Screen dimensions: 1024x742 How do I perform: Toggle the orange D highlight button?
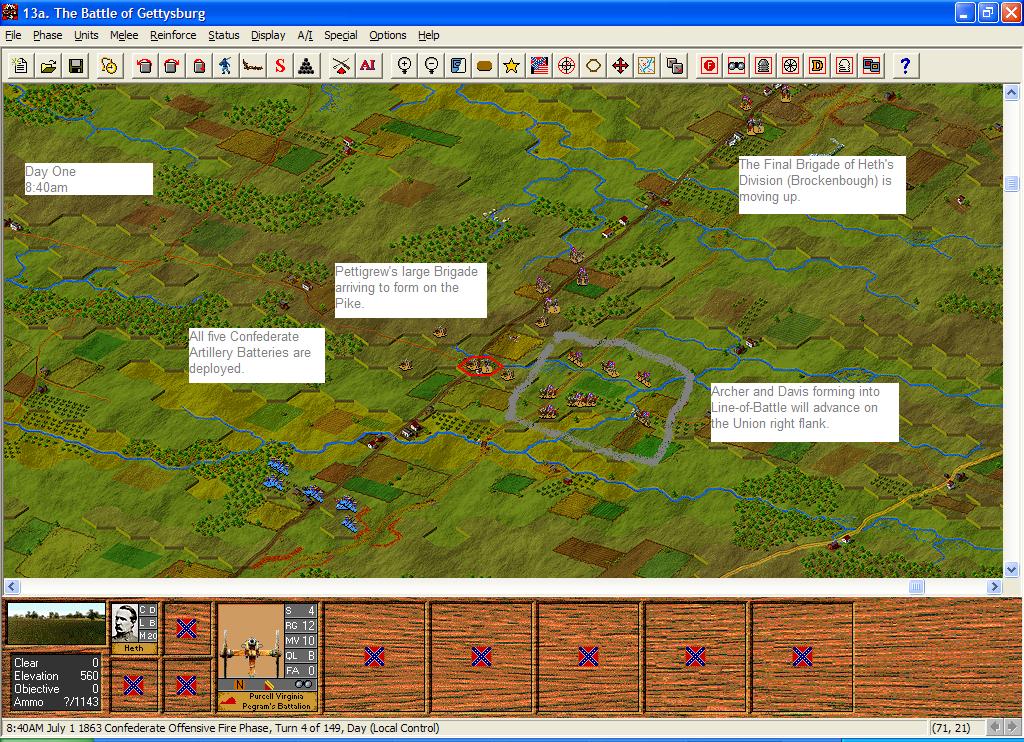click(x=817, y=65)
